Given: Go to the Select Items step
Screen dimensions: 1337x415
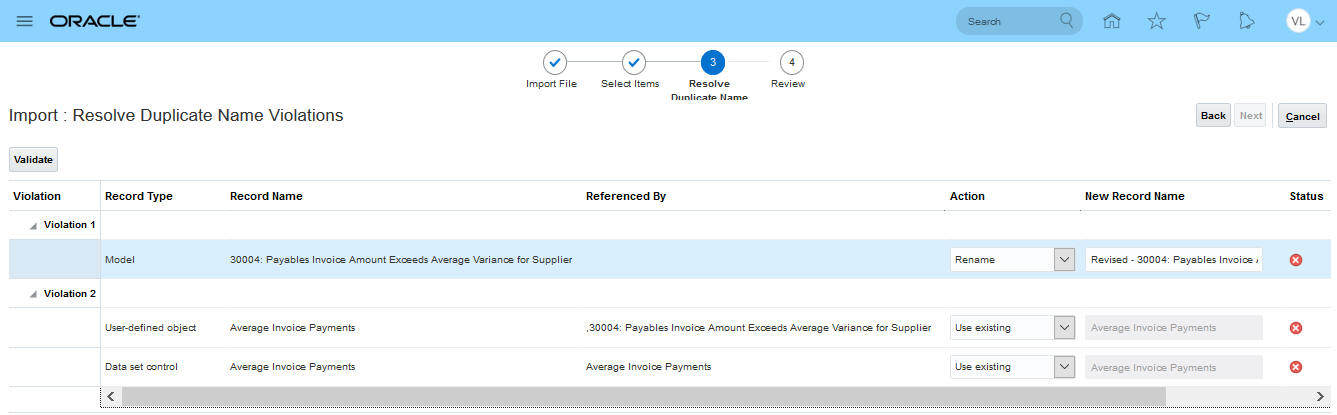Looking at the screenshot, I should (634, 62).
